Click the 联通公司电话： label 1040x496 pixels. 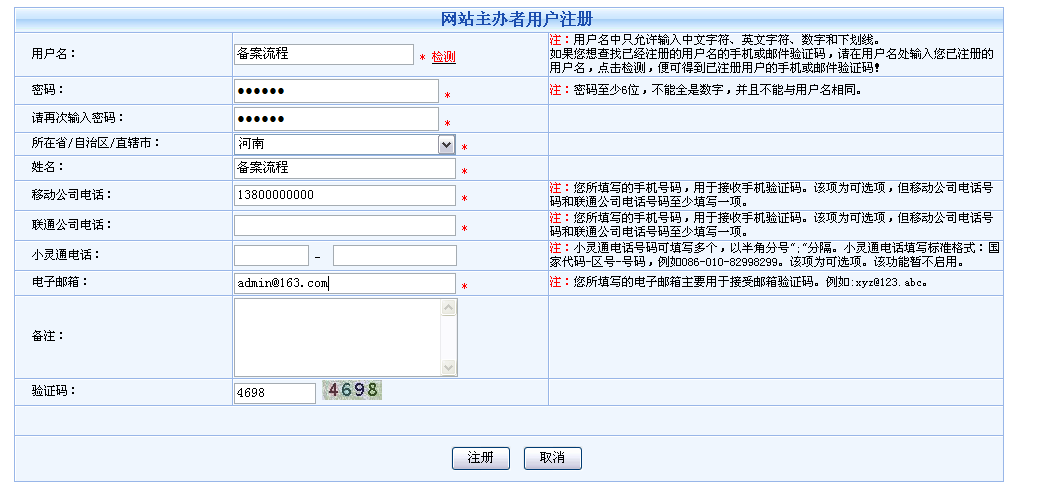[72, 225]
